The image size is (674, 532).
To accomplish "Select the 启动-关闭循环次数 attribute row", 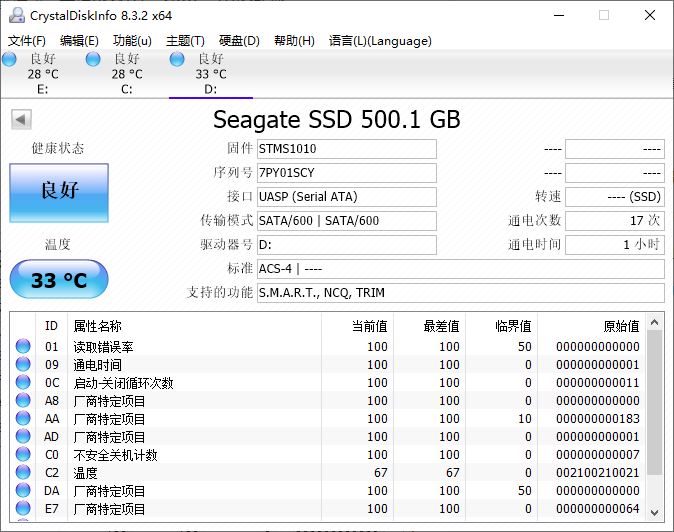I will [x=328, y=382].
